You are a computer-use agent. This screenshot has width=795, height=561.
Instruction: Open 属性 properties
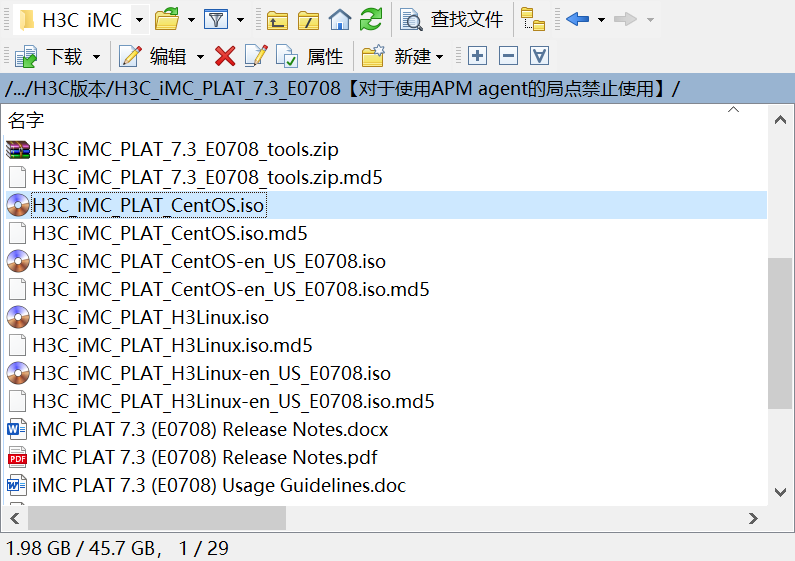coord(310,56)
